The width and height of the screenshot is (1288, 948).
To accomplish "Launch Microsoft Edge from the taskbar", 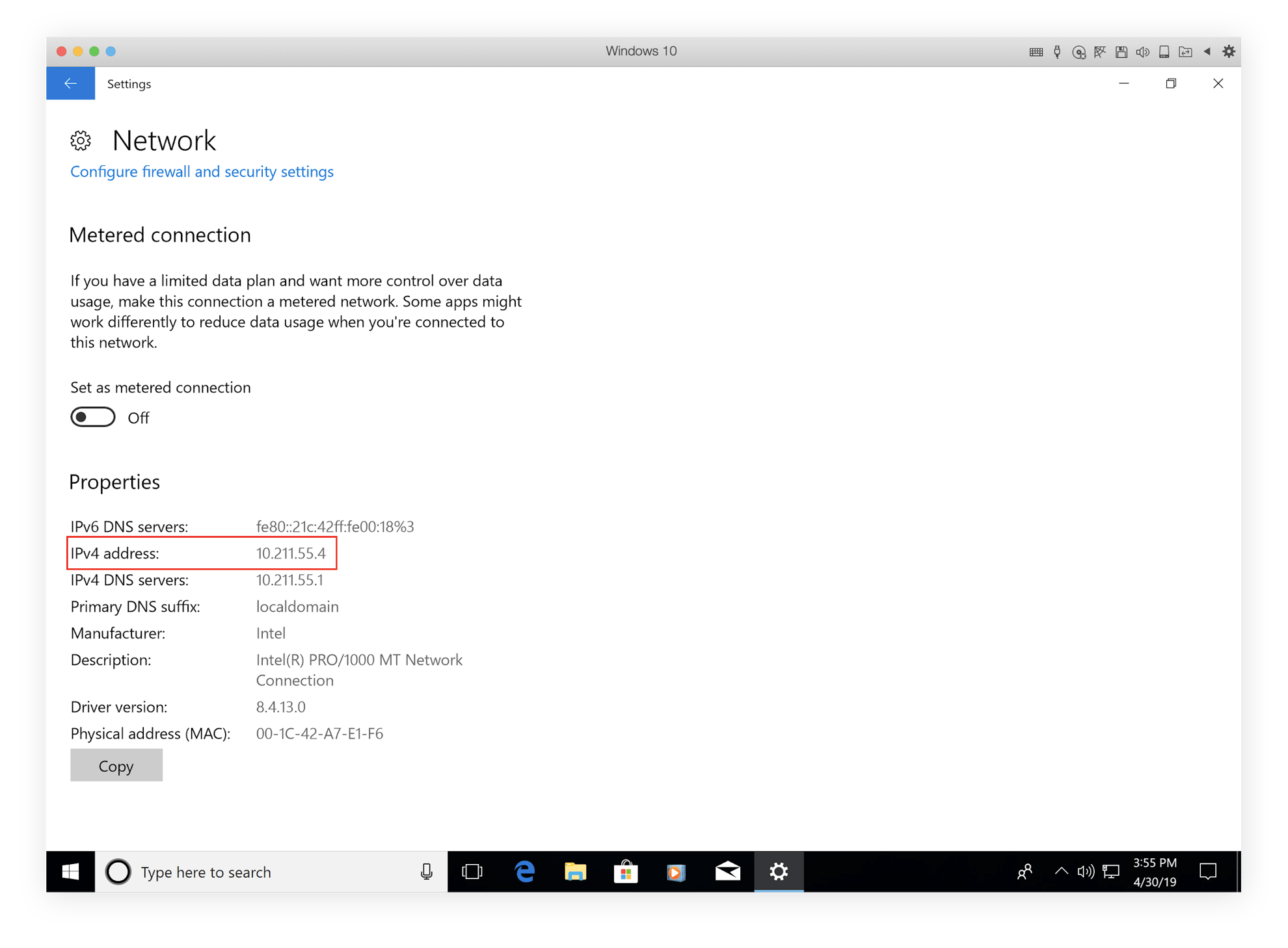I will (524, 872).
